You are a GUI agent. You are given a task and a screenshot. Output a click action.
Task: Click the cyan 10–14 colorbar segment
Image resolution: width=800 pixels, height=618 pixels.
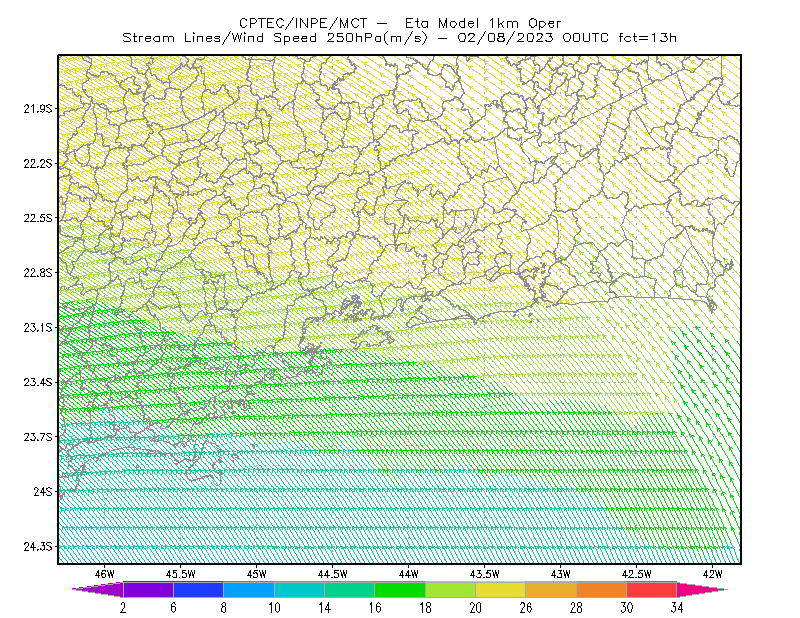[299, 589]
